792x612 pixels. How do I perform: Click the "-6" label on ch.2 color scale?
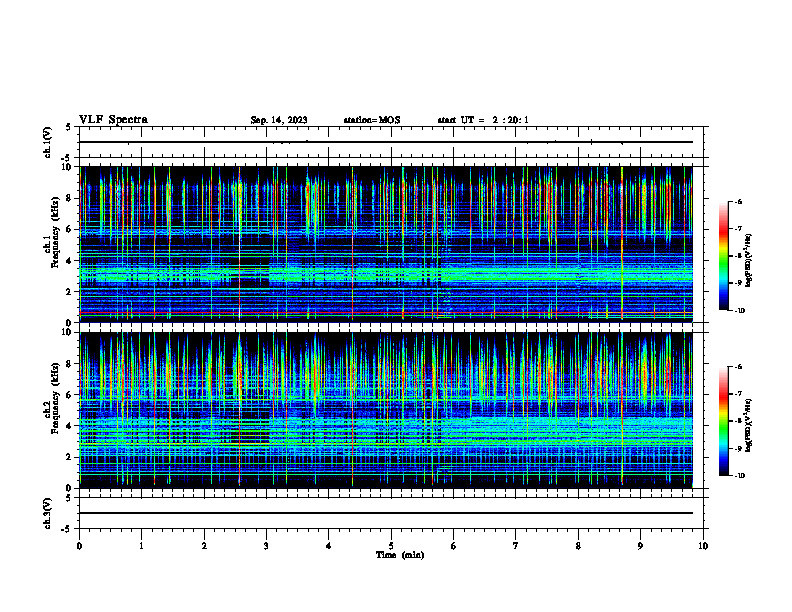[738, 367]
